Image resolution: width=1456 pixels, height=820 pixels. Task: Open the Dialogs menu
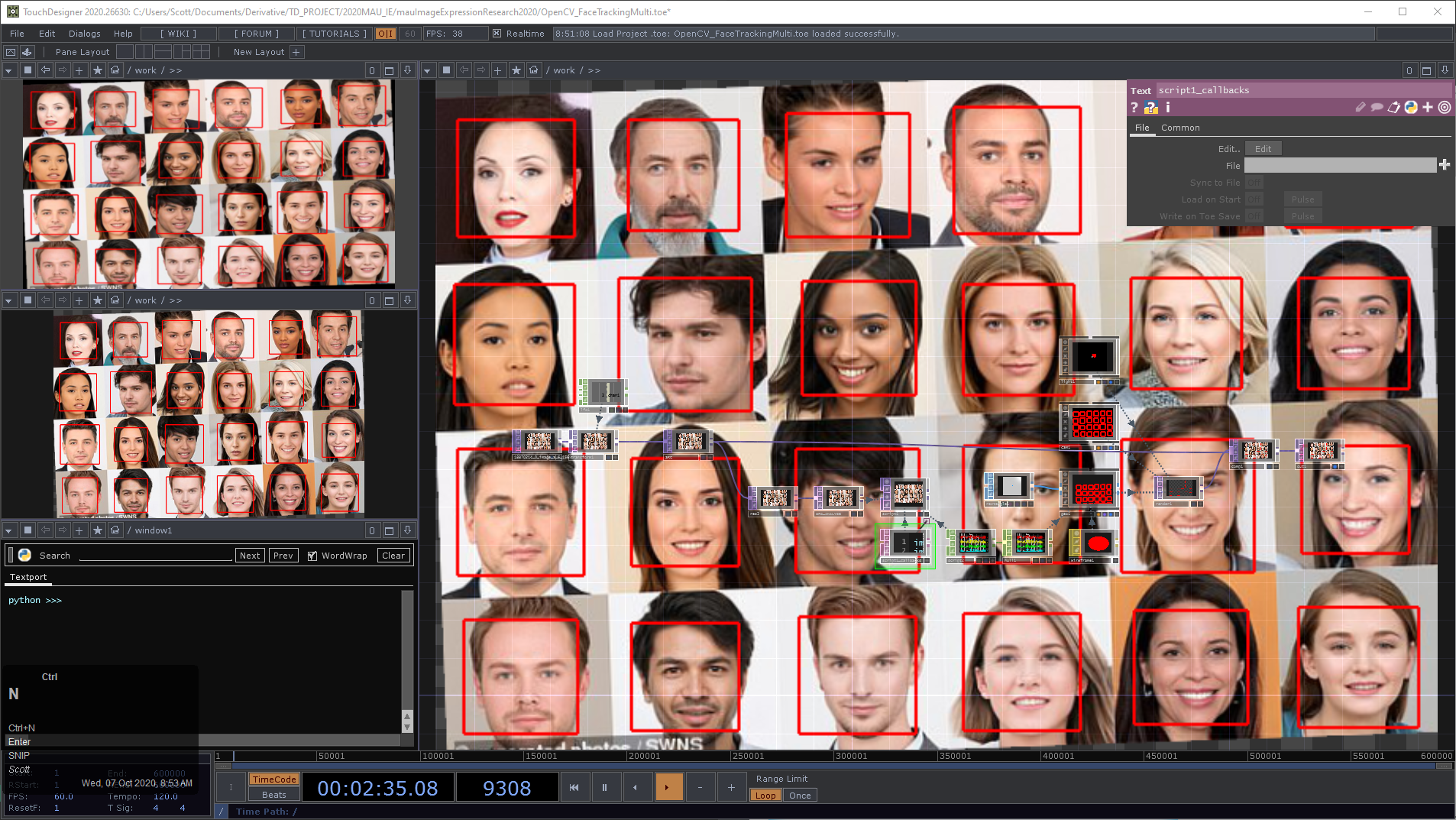click(84, 34)
